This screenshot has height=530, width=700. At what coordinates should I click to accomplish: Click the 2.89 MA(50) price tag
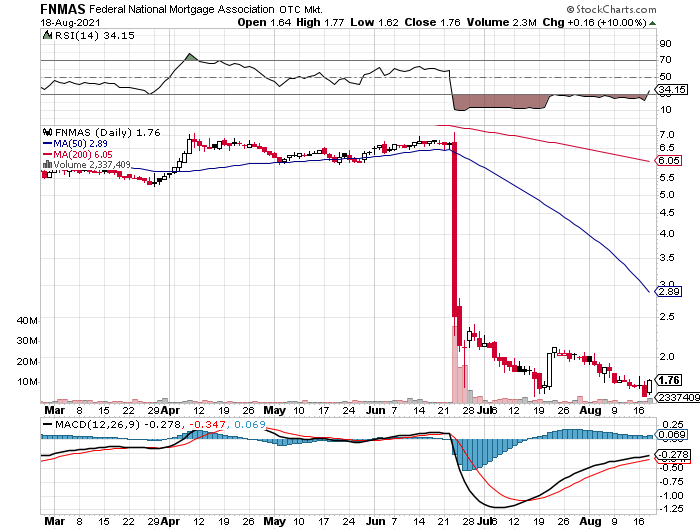[668, 292]
